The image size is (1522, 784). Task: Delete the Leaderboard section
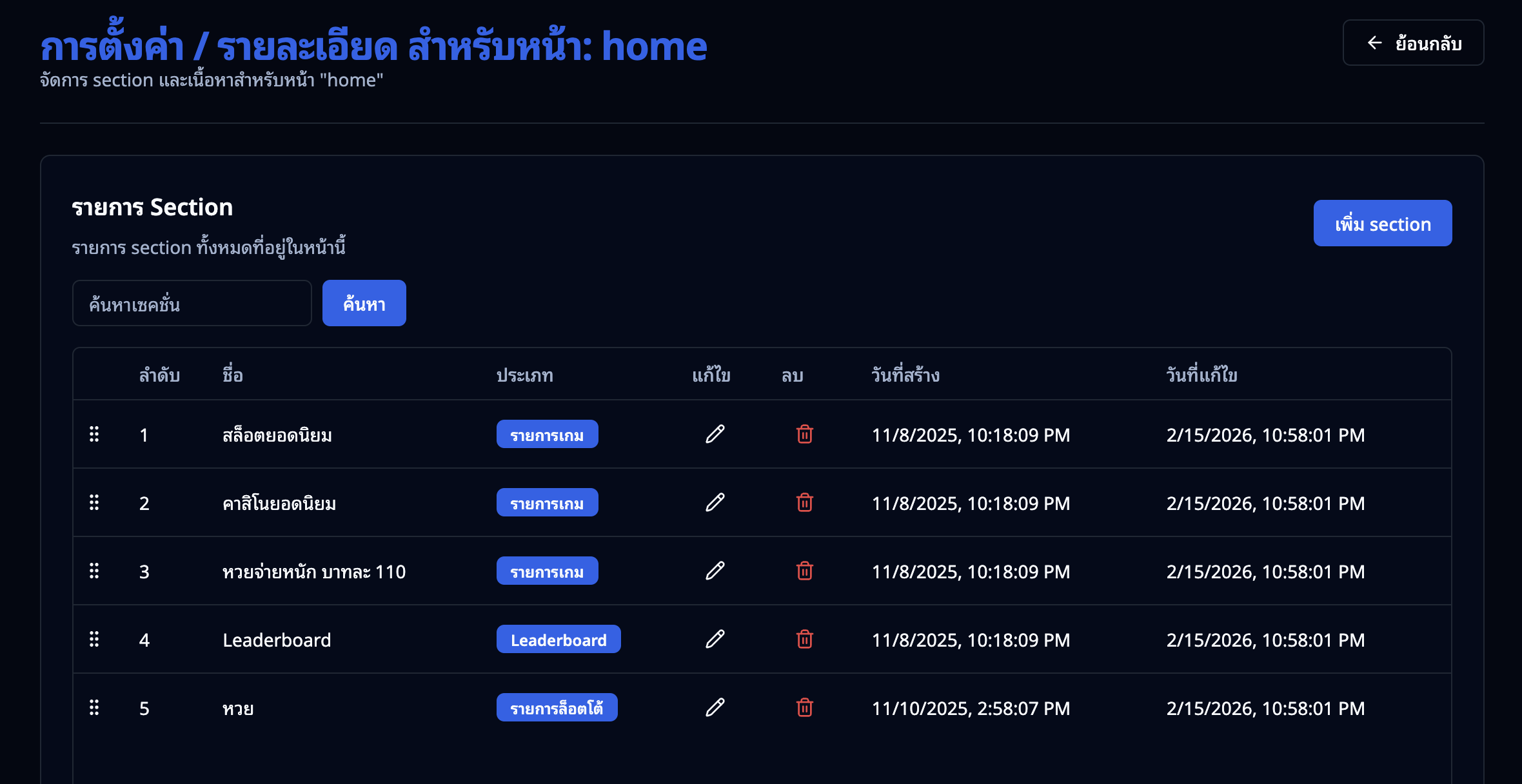(x=804, y=640)
